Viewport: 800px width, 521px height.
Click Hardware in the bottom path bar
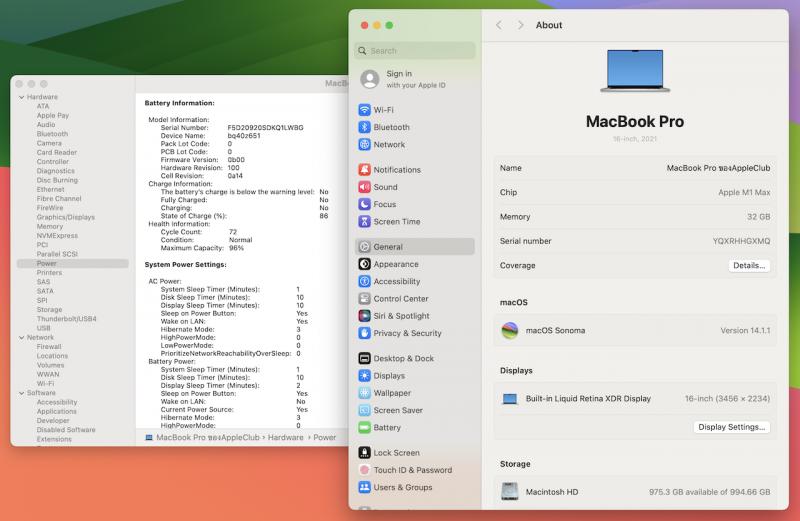tap(285, 437)
